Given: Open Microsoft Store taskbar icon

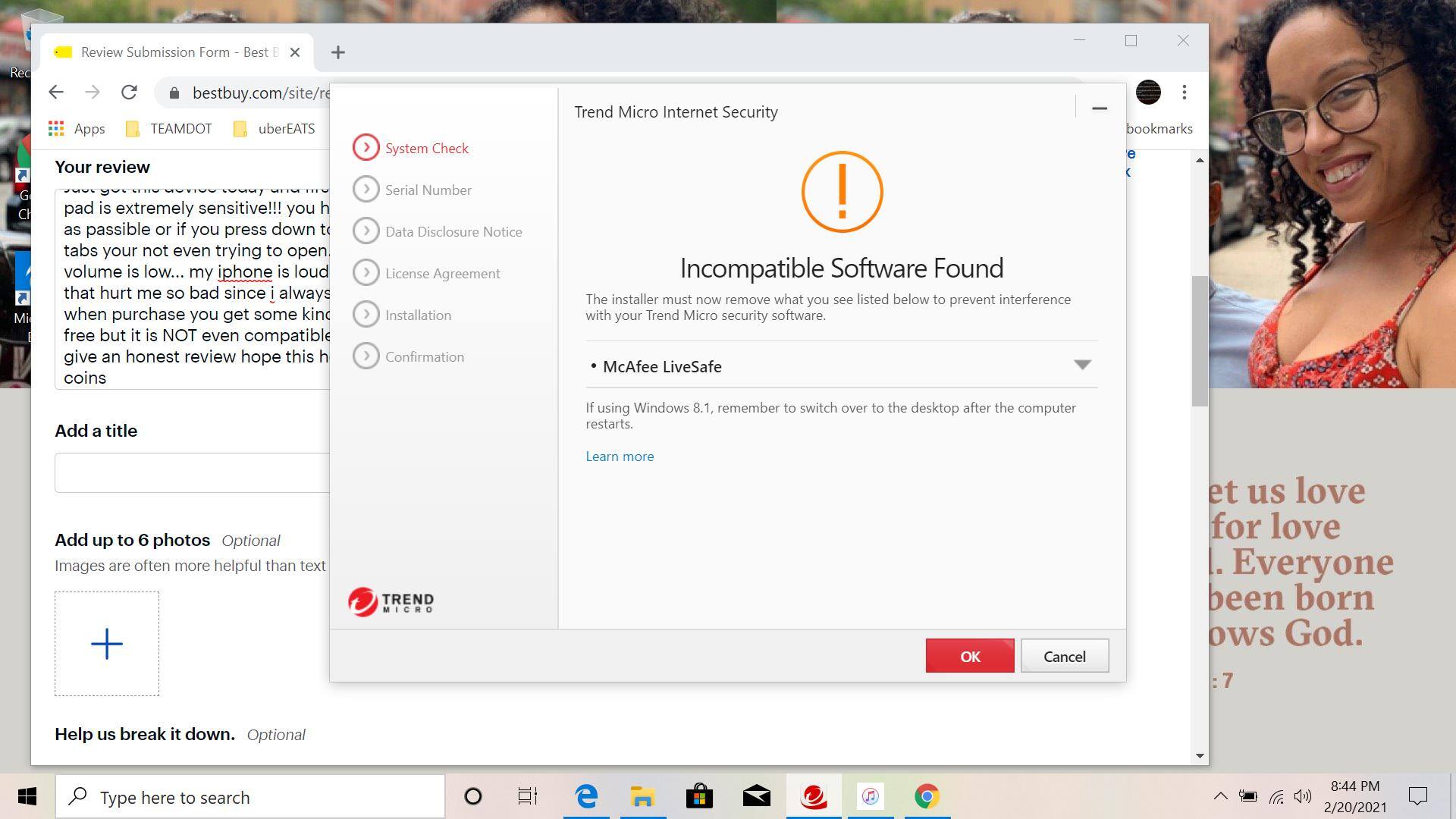Looking at the screenshot, I should point(699,797).
